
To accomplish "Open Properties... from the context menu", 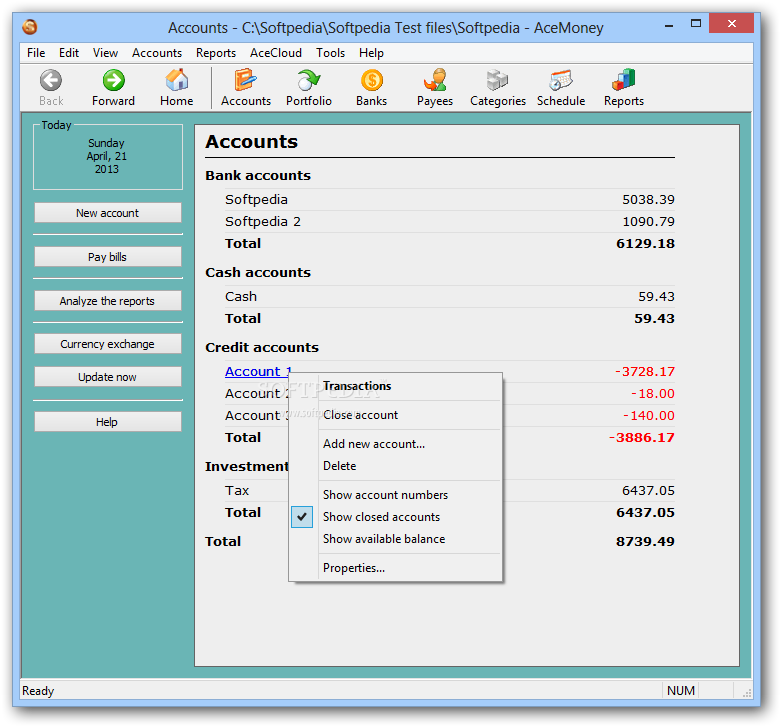I will tap(354, 568).
